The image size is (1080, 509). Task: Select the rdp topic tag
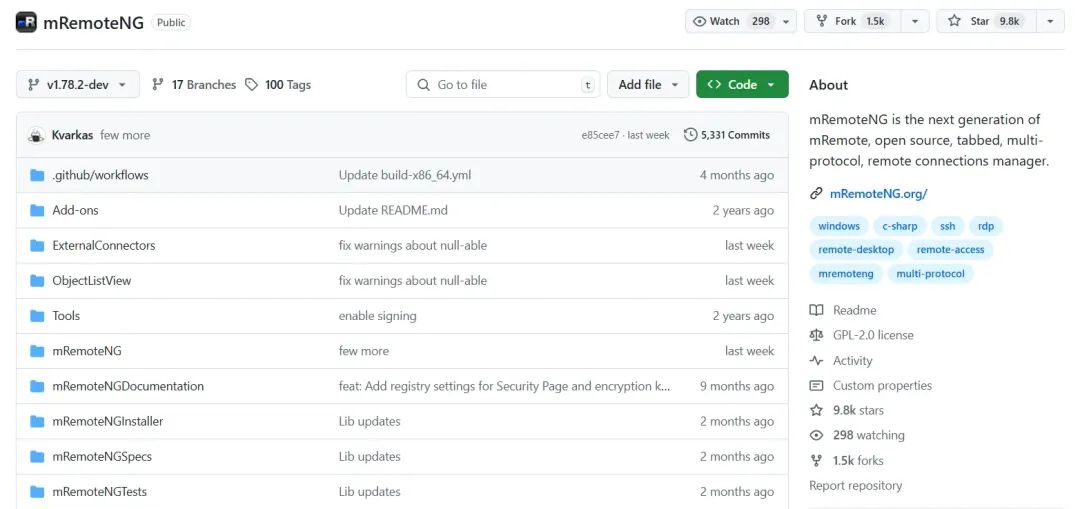point(986,226)
